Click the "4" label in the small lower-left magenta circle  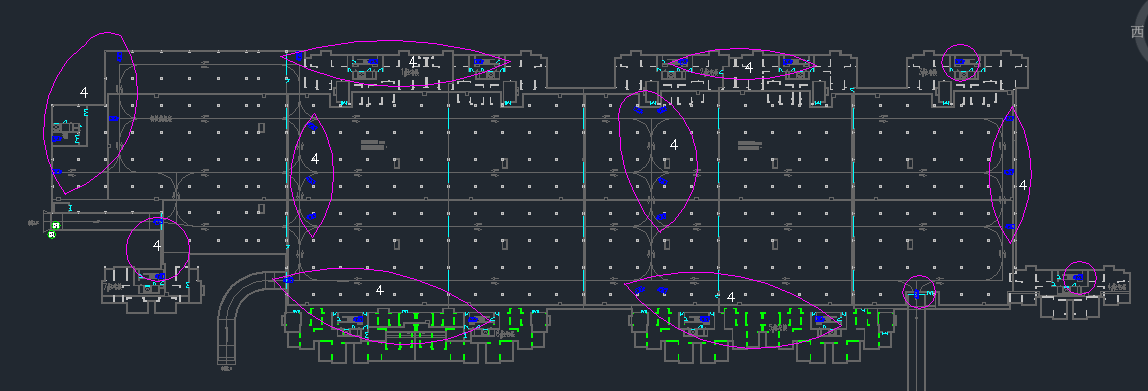[x=157, y=245]
